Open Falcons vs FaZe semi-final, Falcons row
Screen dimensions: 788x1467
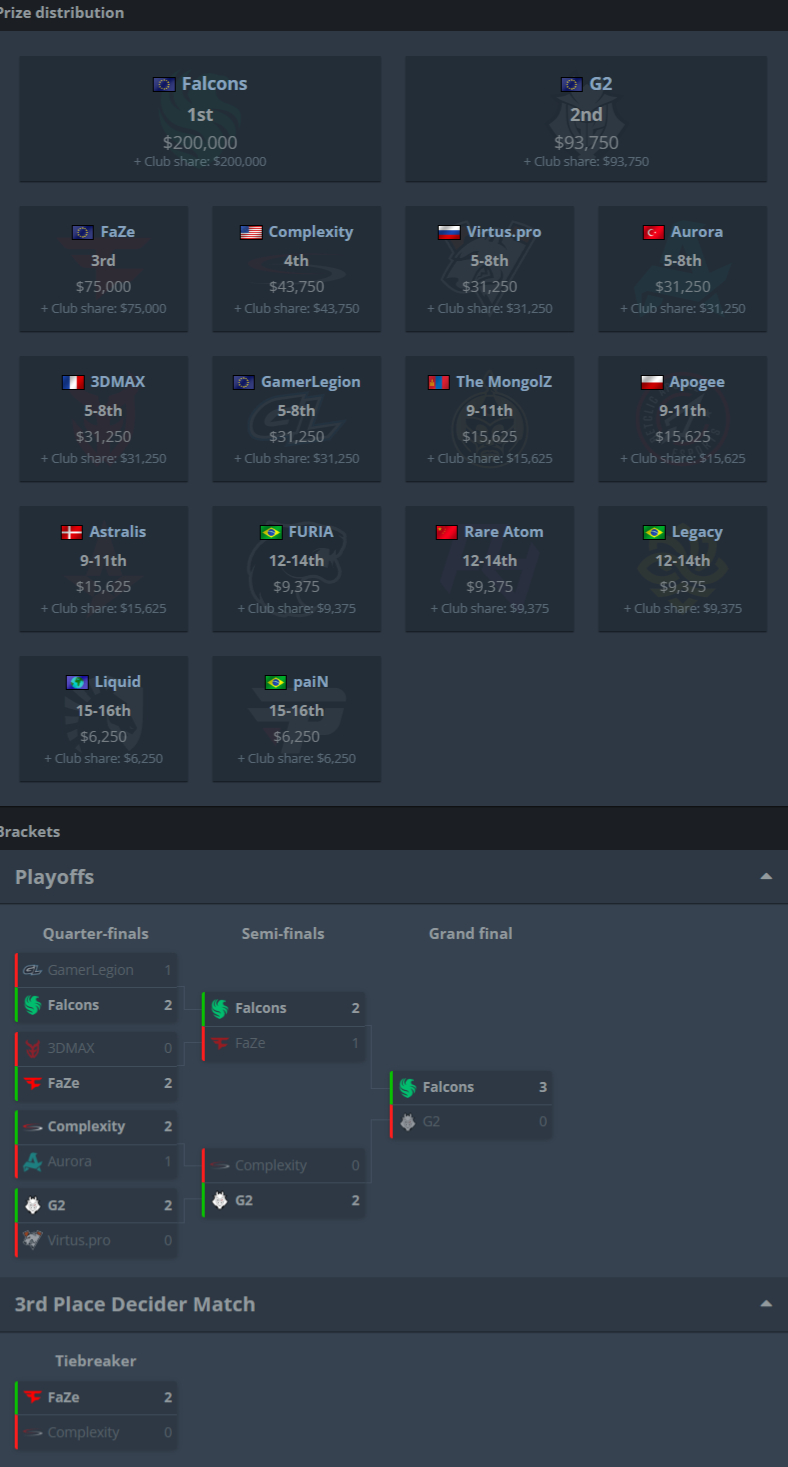283,1008
